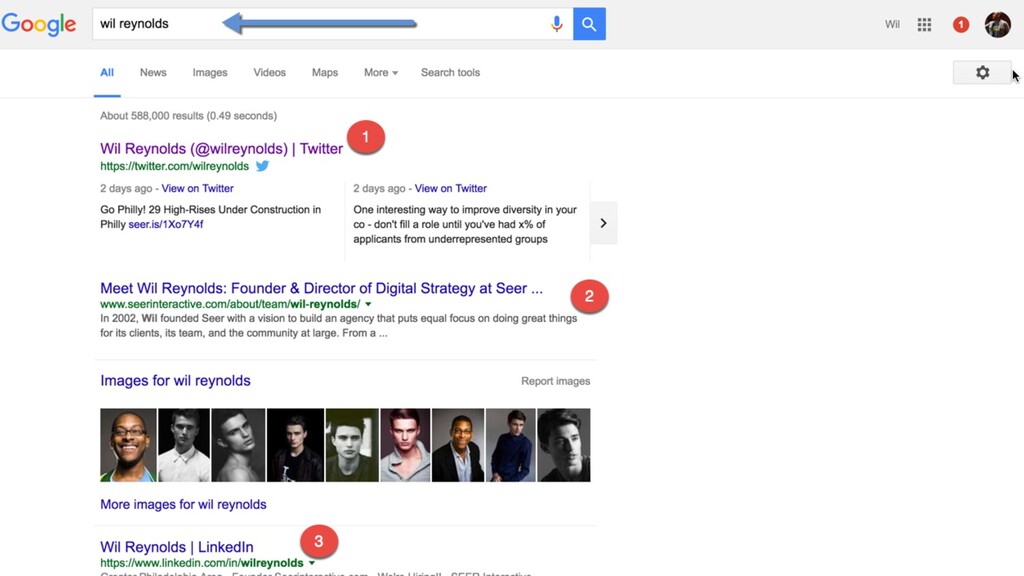Open 'Images for wil reynolds' heading

pos(175,380)
